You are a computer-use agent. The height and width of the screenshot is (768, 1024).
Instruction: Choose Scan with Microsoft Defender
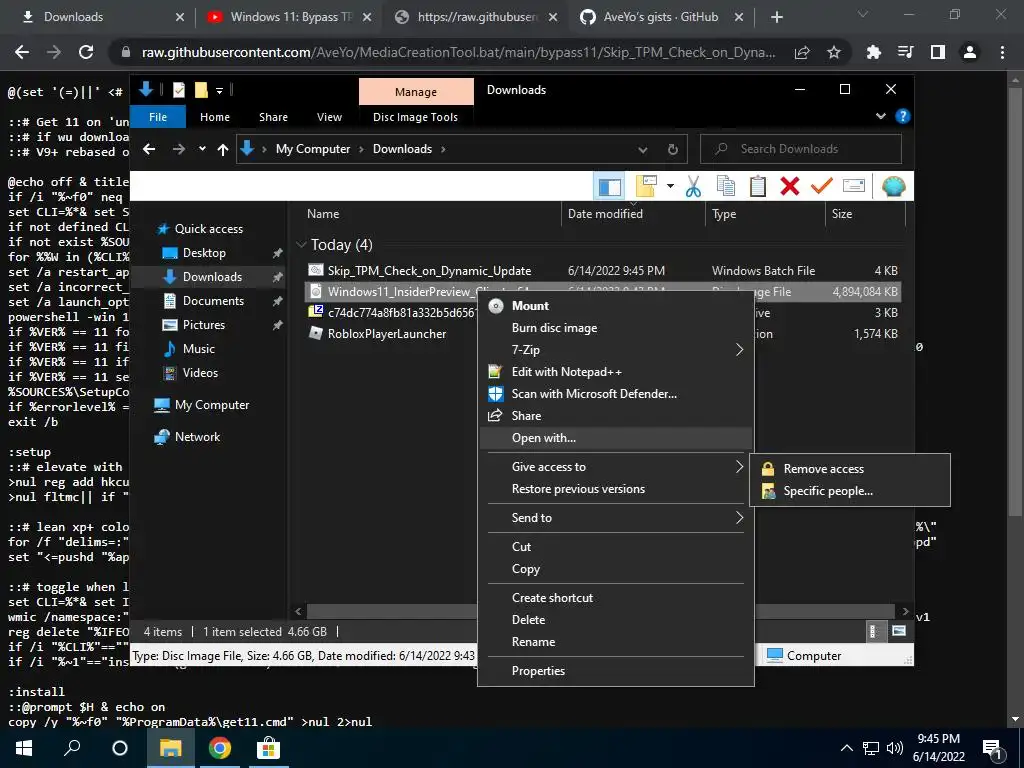click(594, 394)
